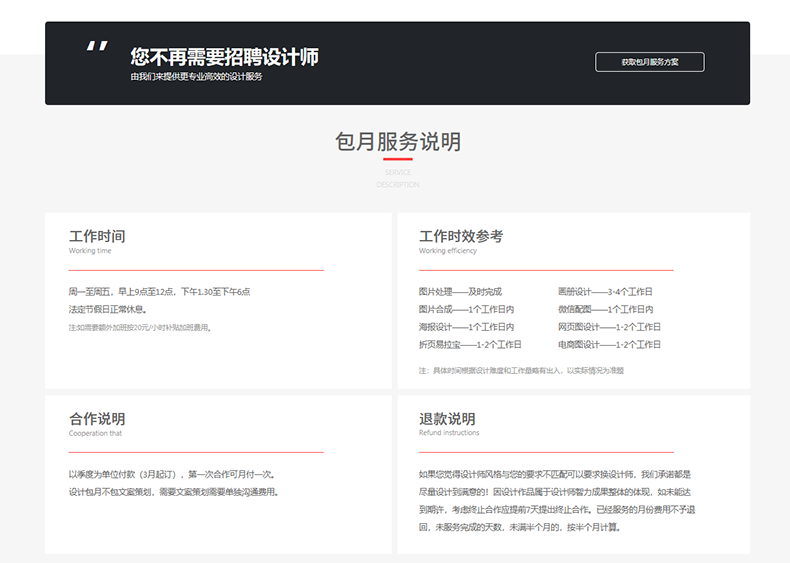Click the Cooperation that subtitle
Screen dimensions: 790x563
pyautogui.click(x=95, y=433)
